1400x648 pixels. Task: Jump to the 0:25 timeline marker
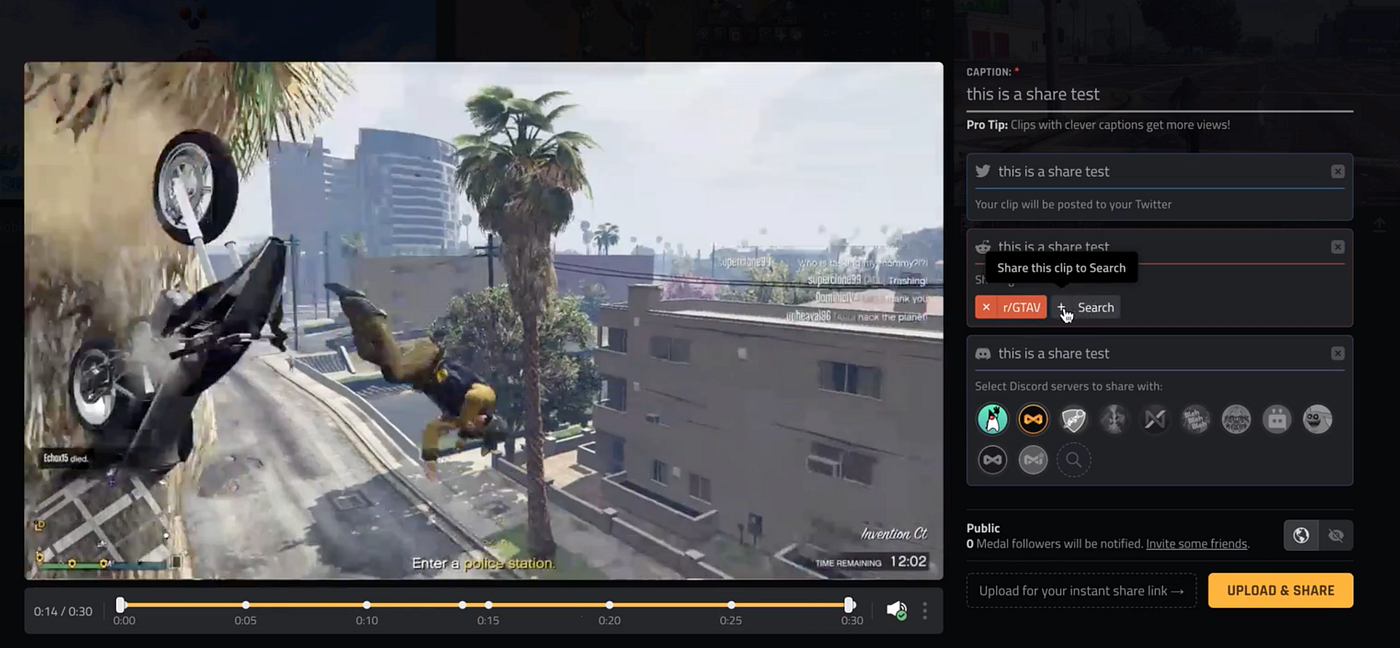[731, 605]
